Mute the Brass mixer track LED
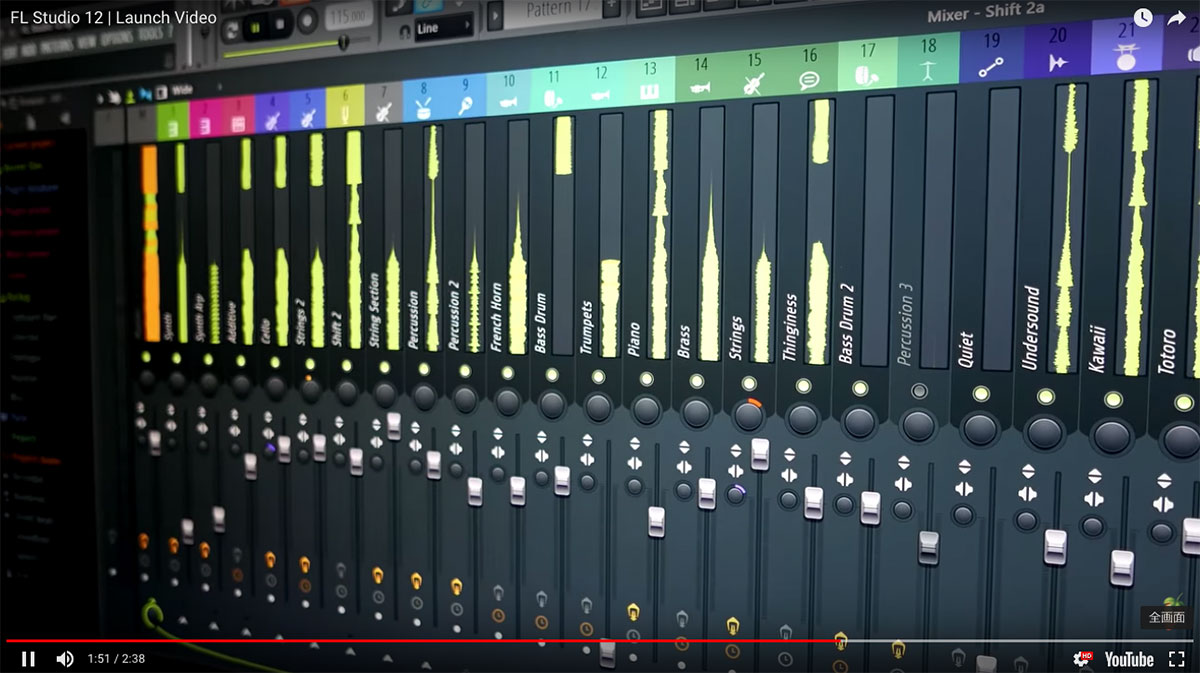Screen dimensions: 1200x673 coord(695,381)
